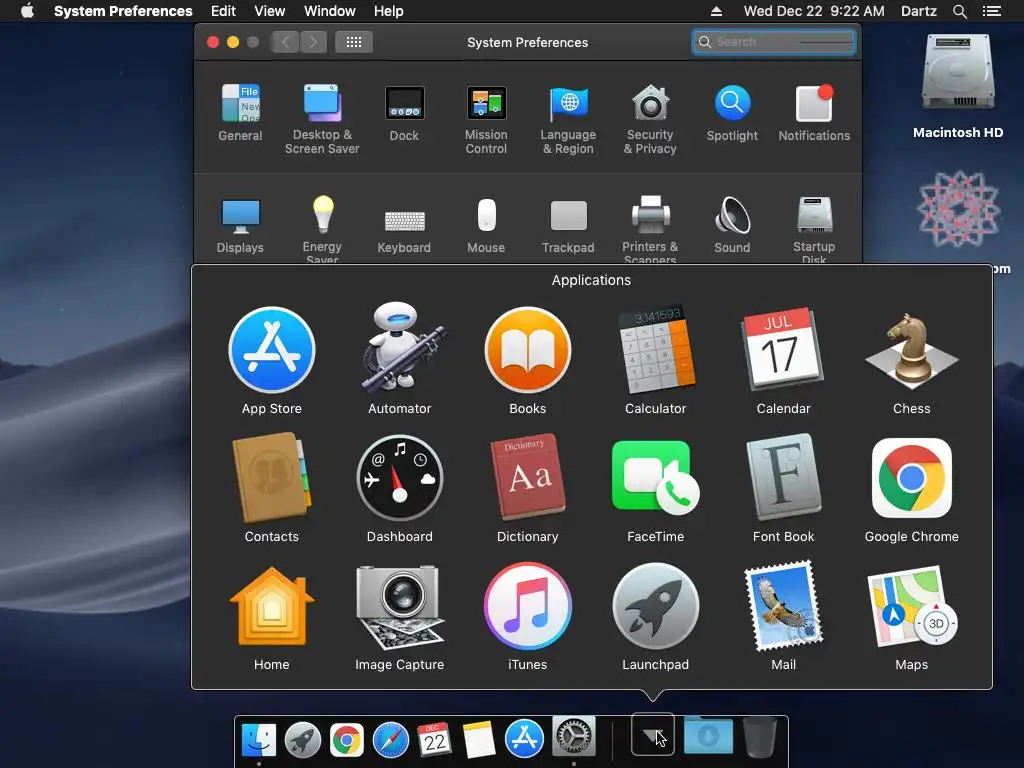
Task: Open the Edit menu
Action: tap(223, 11)
